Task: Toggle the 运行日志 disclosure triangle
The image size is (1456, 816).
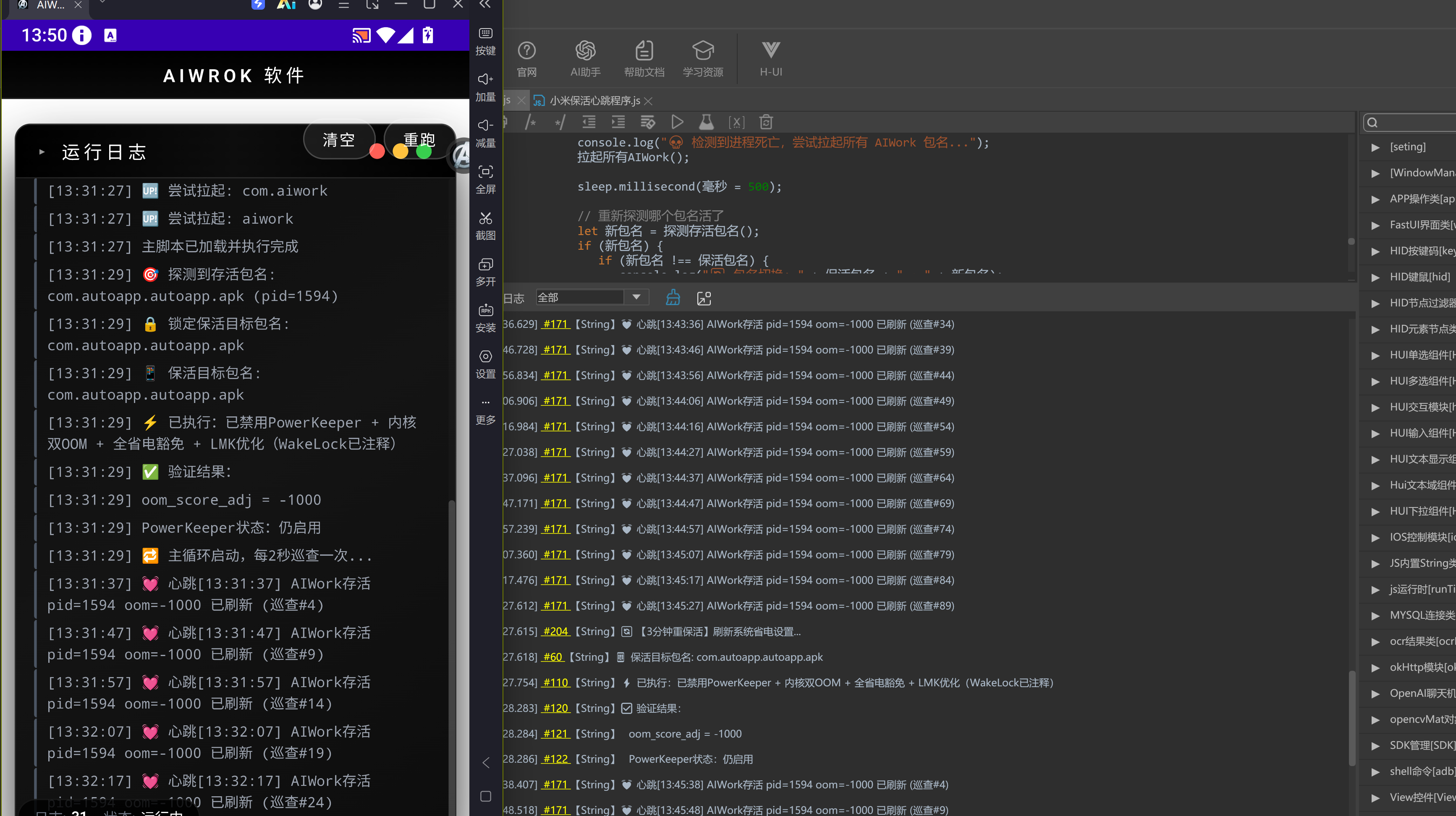Action: (42, 152)
